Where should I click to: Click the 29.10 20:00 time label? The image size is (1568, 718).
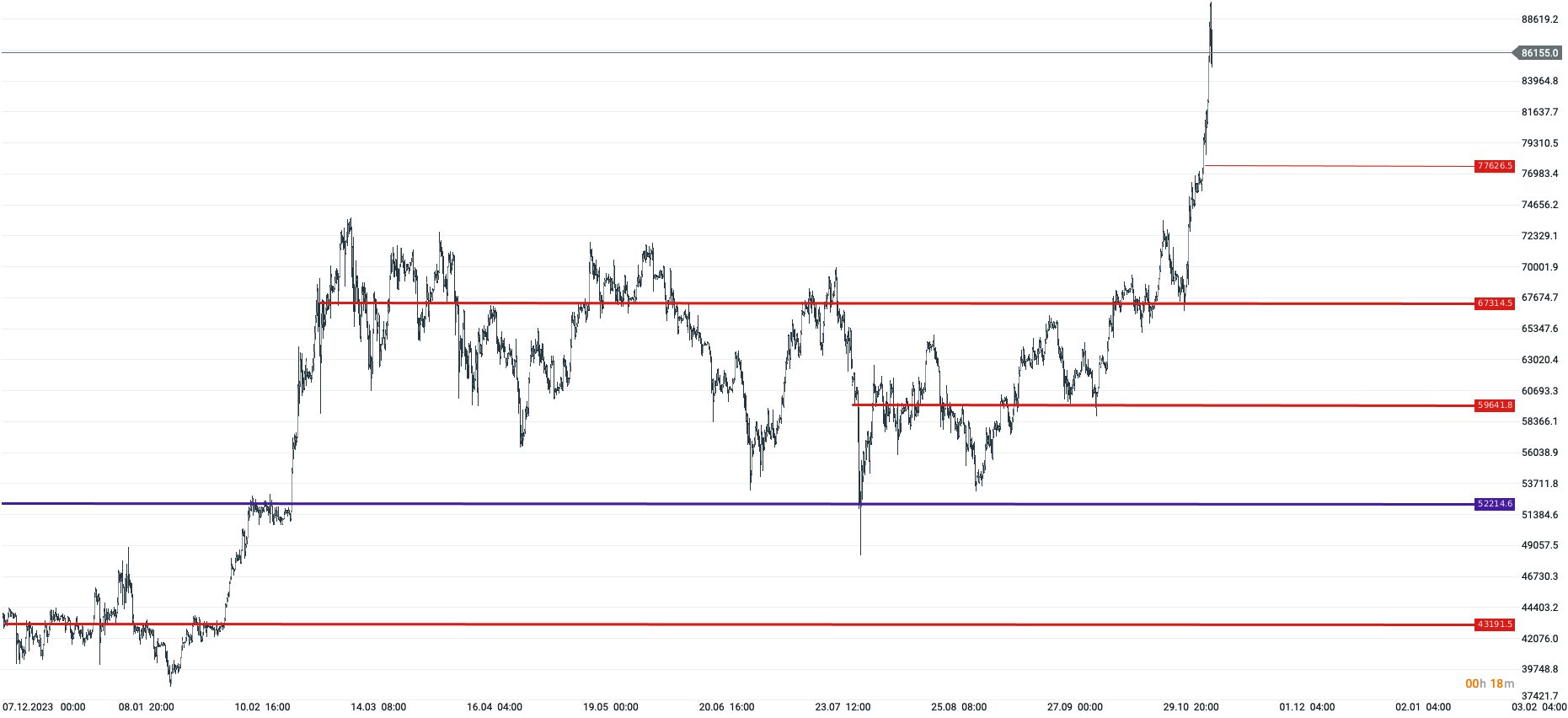pyautogui.click(x=1191, y=707)
